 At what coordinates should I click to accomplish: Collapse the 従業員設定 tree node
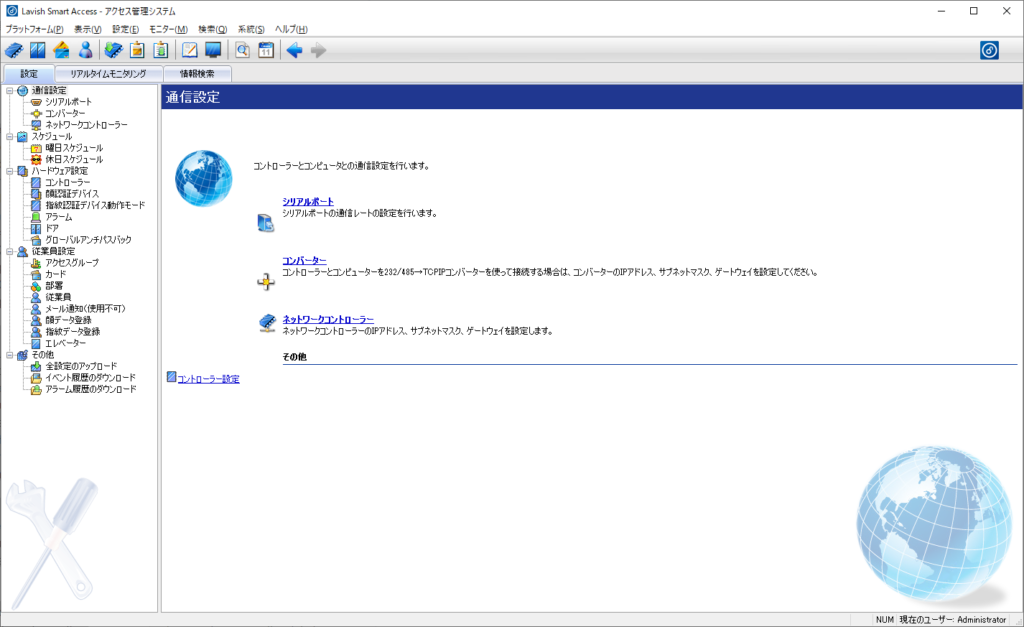pos(9,251)
